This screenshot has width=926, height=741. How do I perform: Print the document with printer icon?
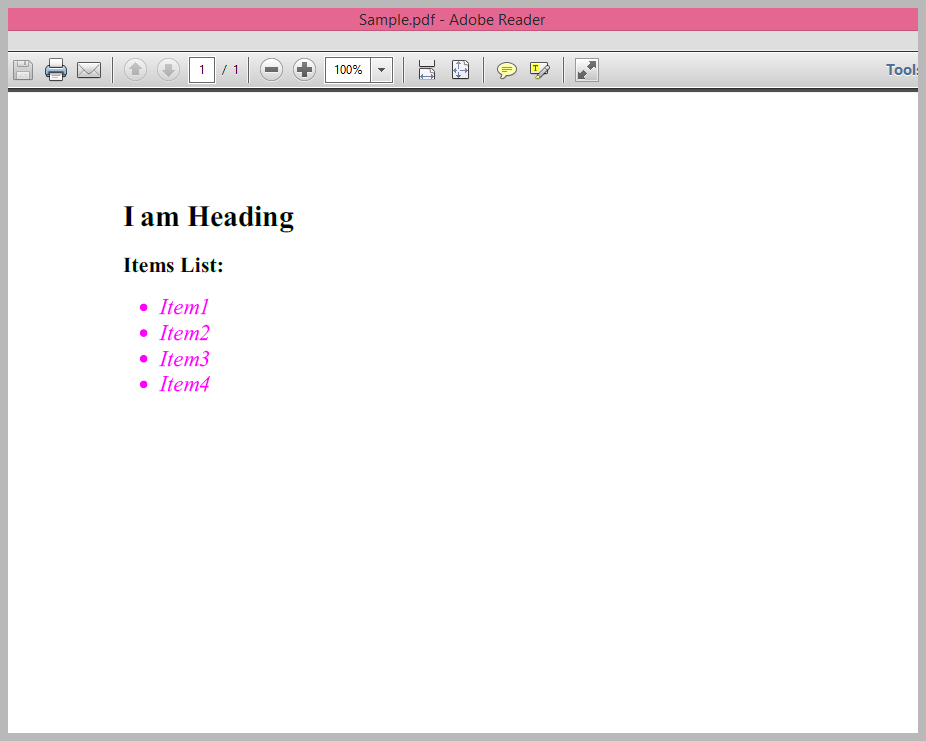(x=56, y=70)
